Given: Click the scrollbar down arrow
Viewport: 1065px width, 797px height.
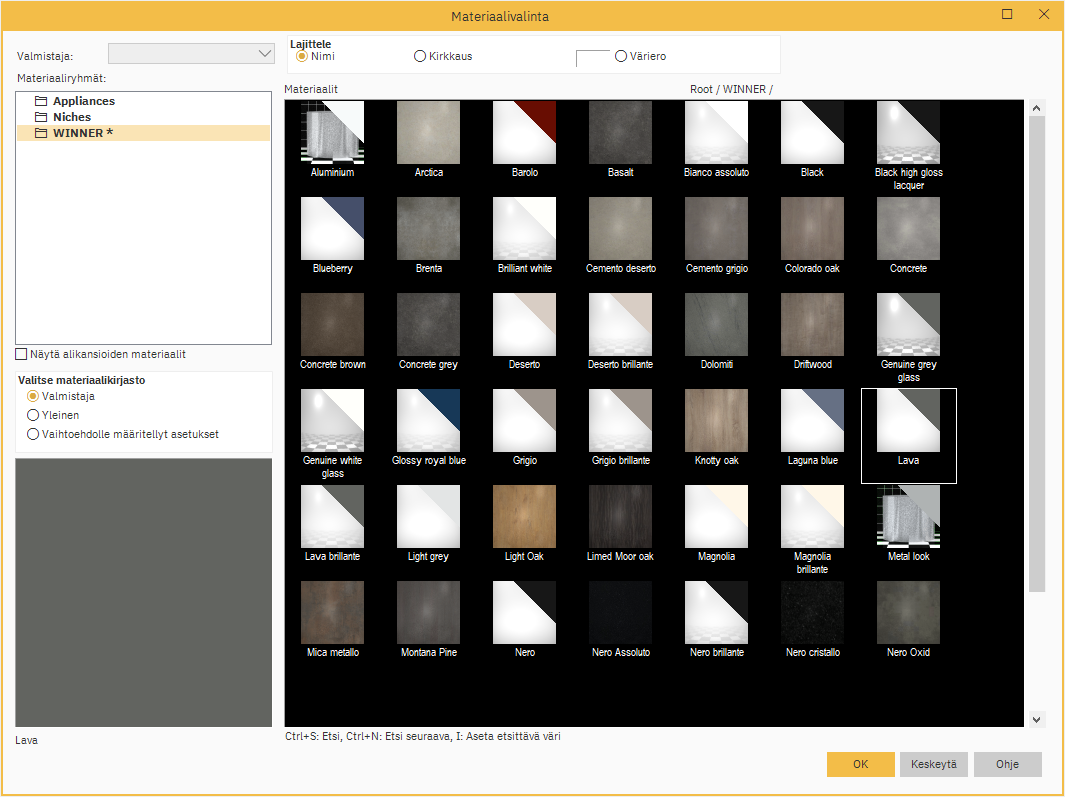Looking at the screenshot, I should pyautogui.click(x=1037, y=719).
